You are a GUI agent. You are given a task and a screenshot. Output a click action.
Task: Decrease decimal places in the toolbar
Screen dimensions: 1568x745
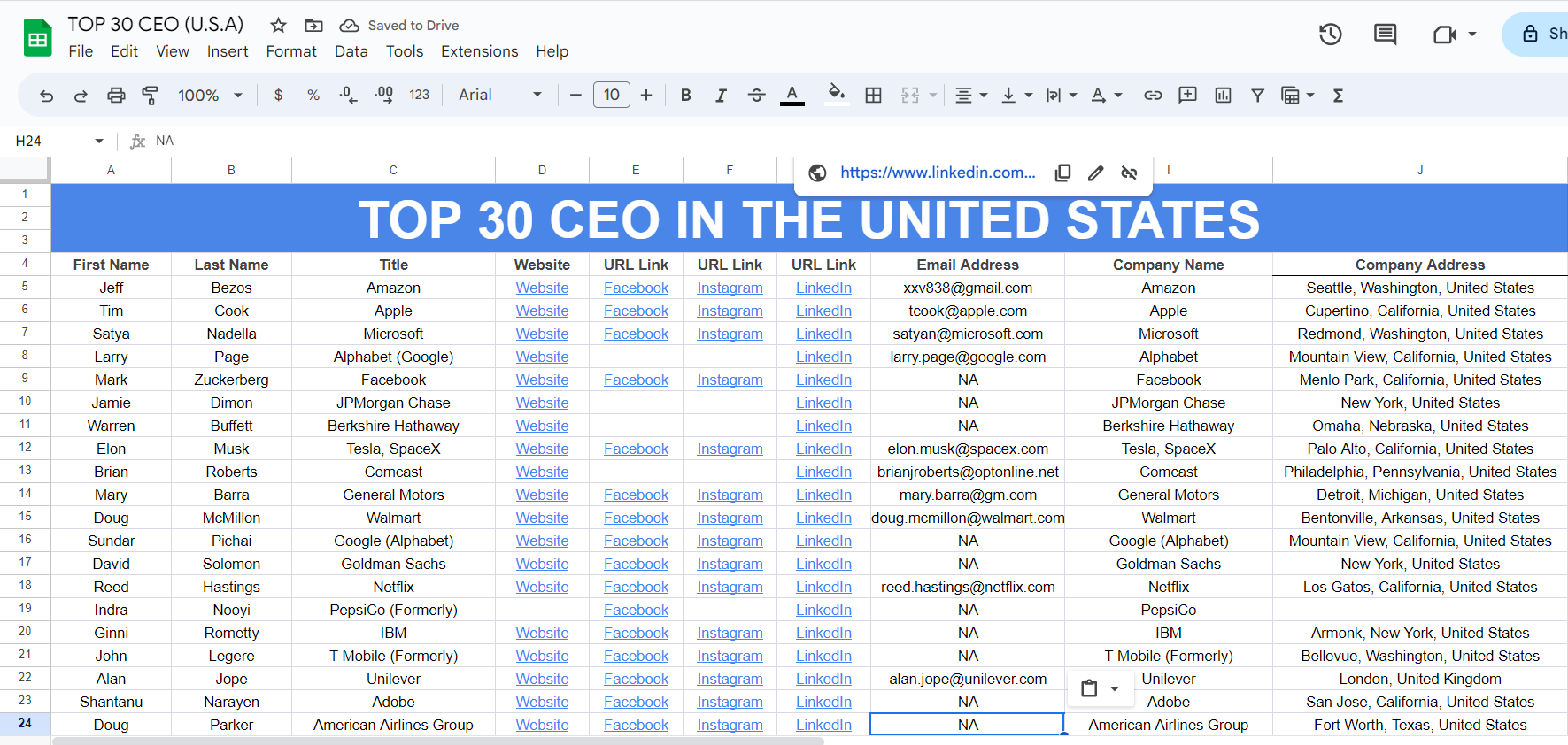(349, 95)
